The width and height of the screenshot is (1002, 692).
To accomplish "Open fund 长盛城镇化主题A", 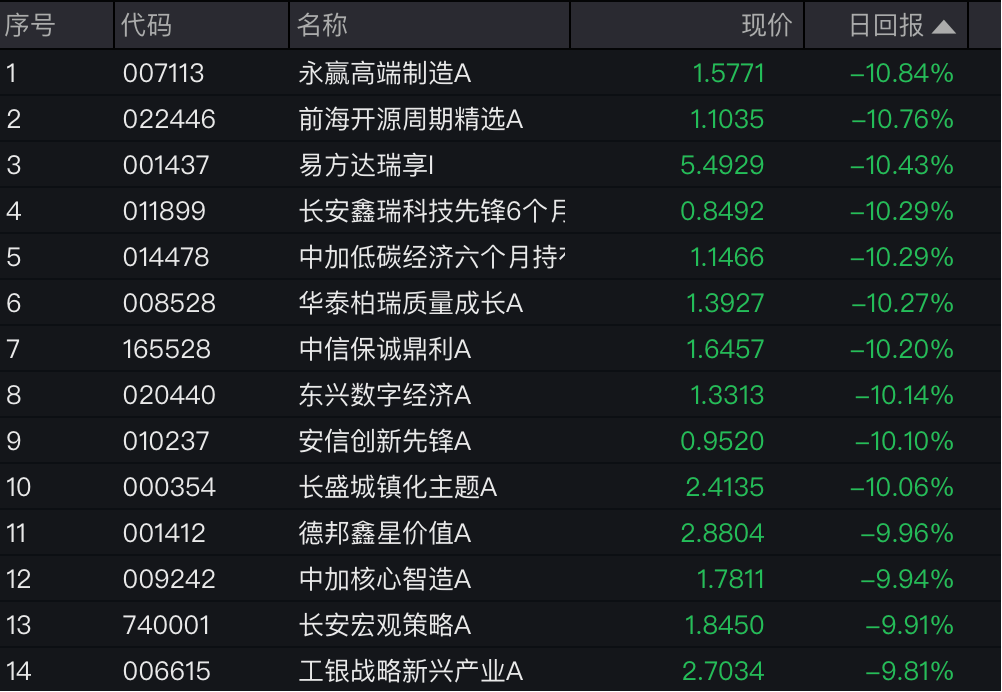I will [x=397, y=487].
